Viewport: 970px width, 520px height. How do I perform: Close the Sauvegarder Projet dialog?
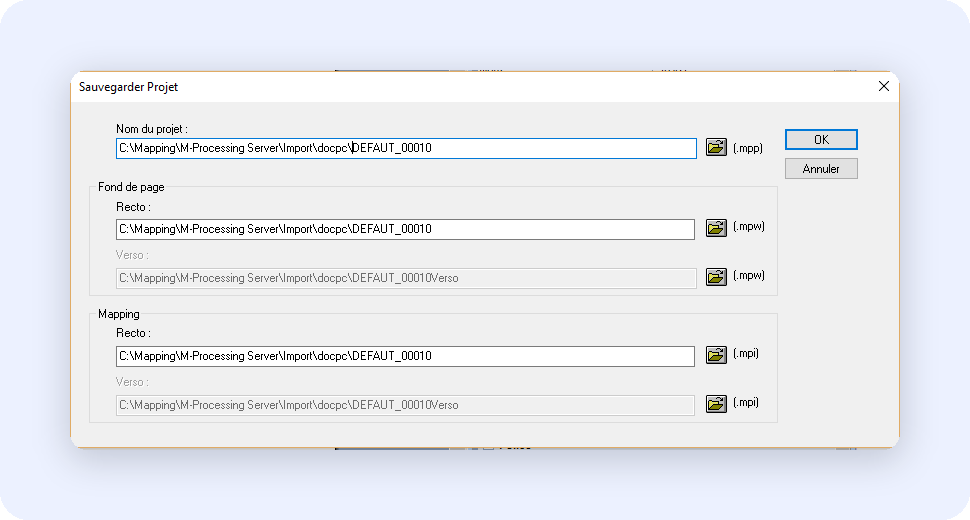(x=883, y=87)
